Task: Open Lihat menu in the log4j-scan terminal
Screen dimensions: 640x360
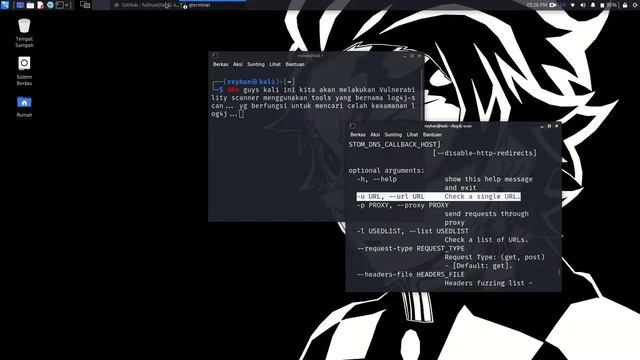Action: 412,135
